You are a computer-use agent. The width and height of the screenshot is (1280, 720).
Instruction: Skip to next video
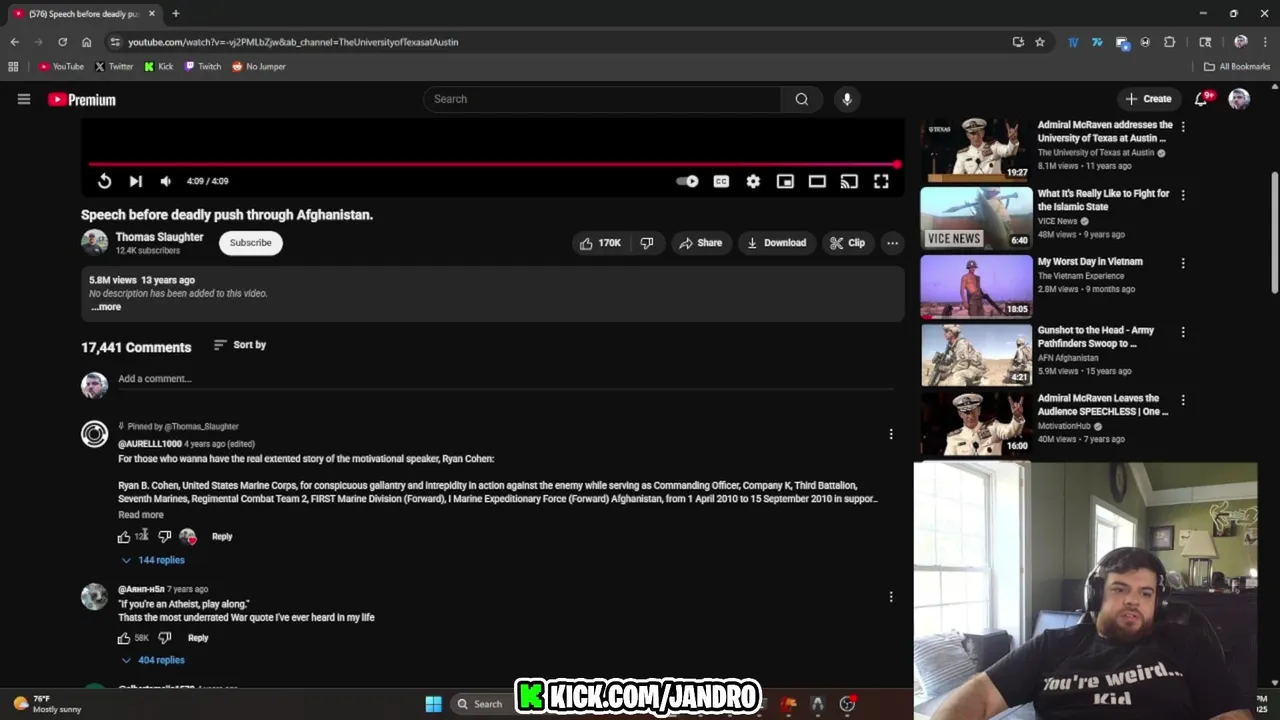136,181
